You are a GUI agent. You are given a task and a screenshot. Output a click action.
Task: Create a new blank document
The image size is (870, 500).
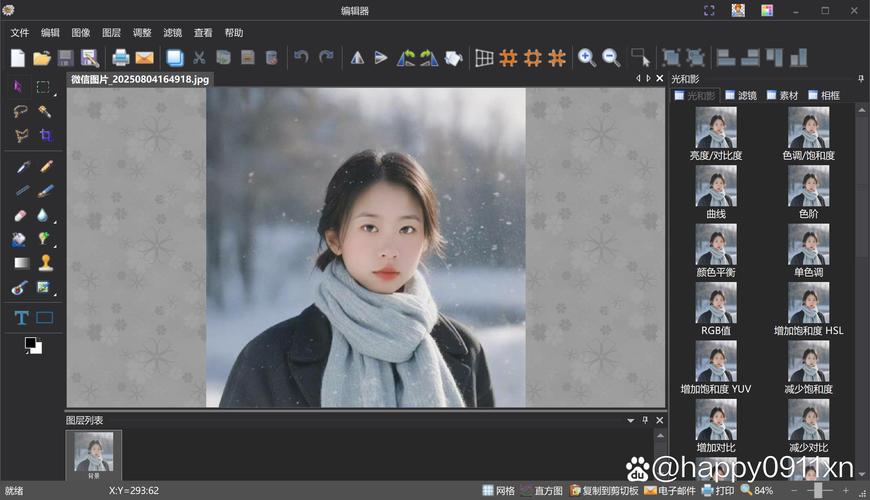18,58
